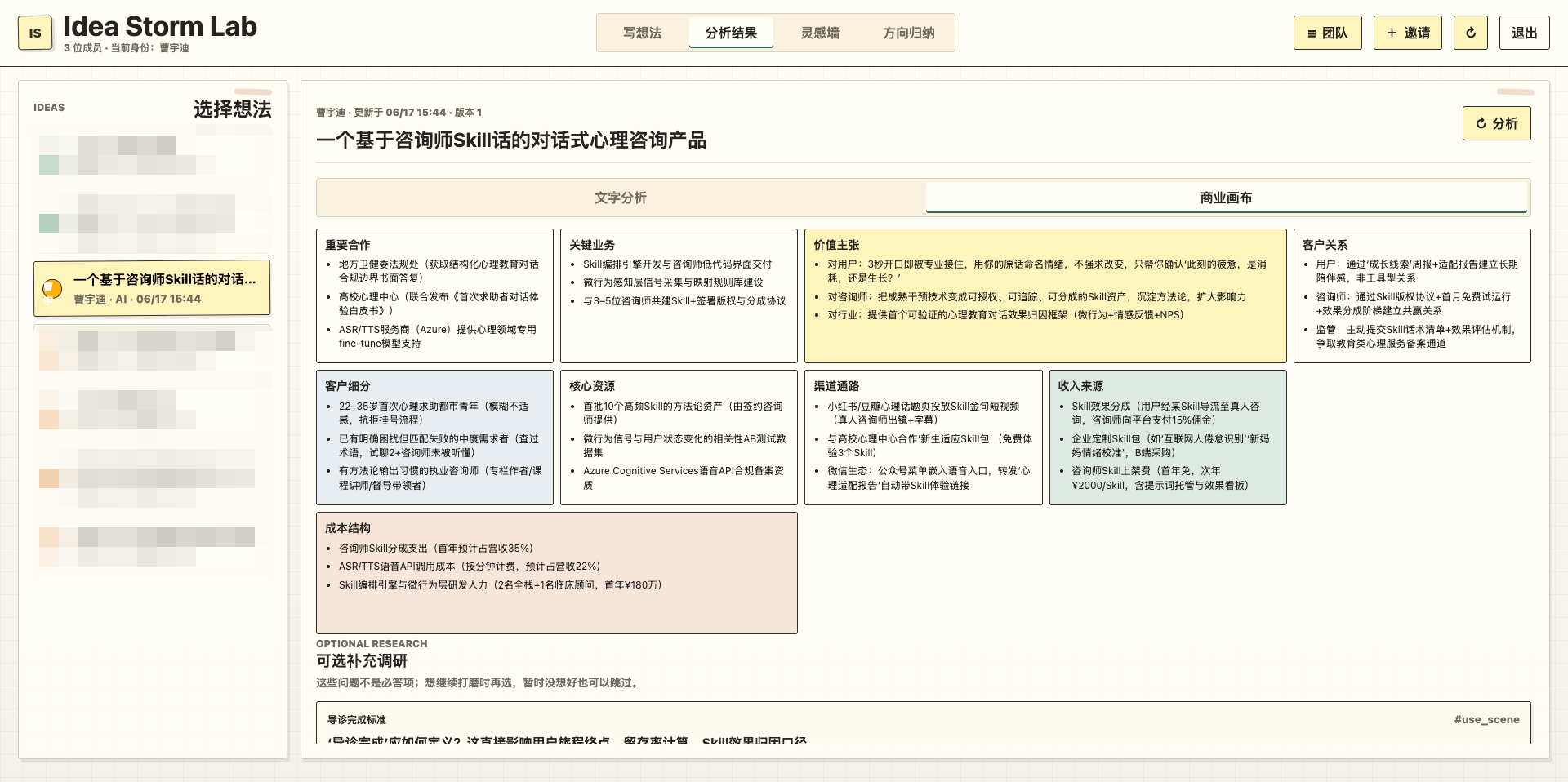Click the 选择想法 panel heading
1568x782 pixels.
[232, 109]
